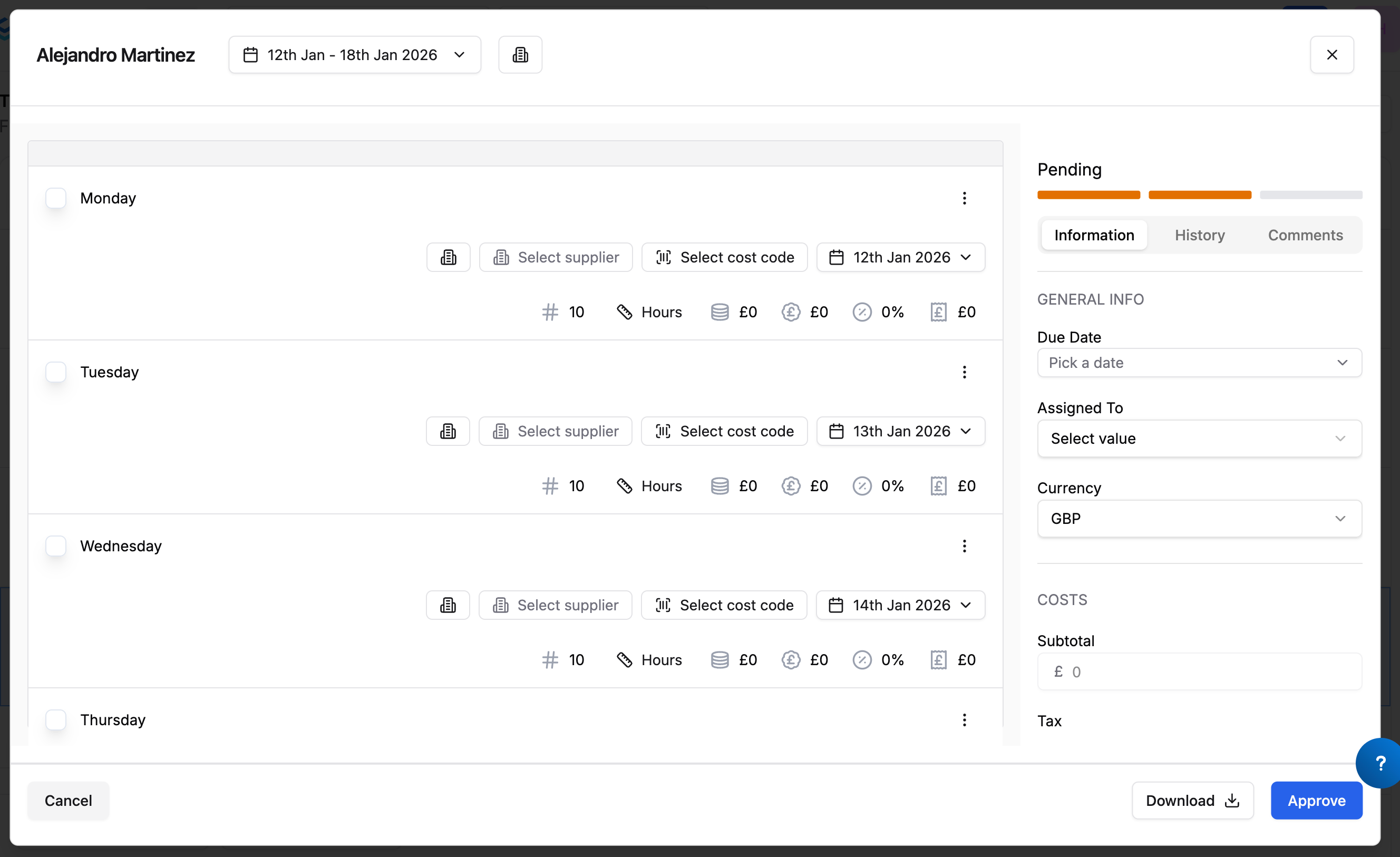Image resolution: width=1400 pixels, height=857 pixels.
Task: Close the Alejandro Martinez dialog
Action: pos(1332,55)
